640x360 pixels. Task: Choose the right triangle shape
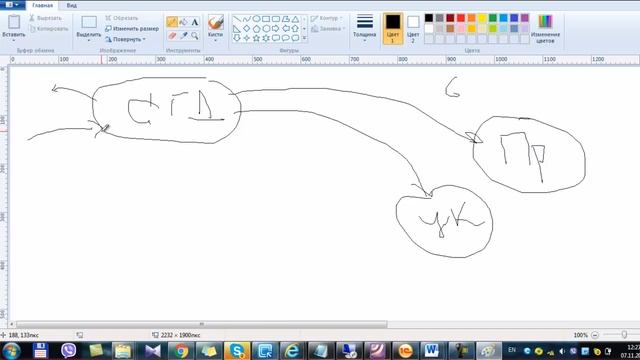click(237, 29)
